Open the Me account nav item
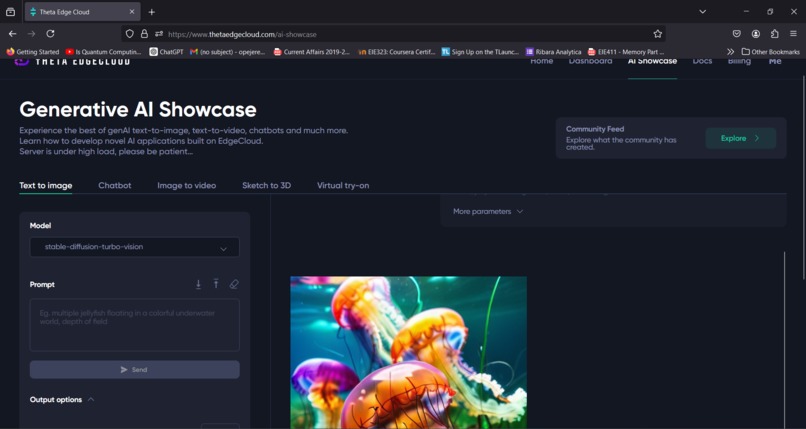 tap(775, 61)
